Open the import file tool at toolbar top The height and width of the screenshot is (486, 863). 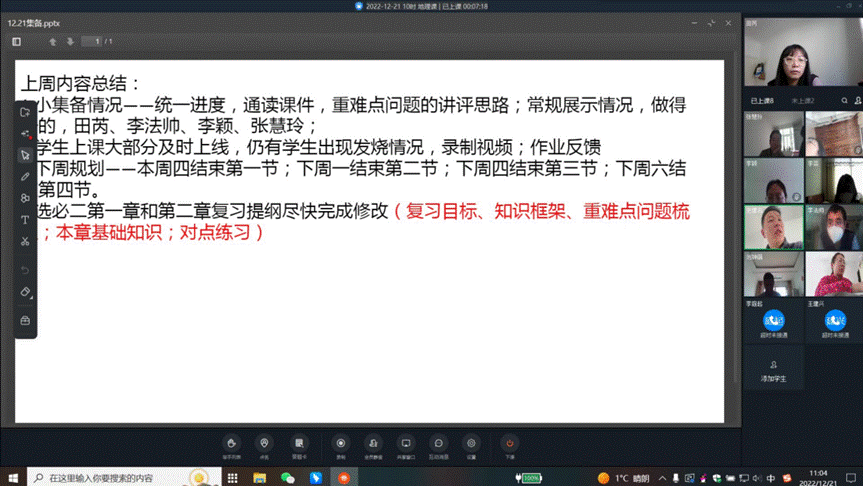pyautogui.click(x=25, y=112)
